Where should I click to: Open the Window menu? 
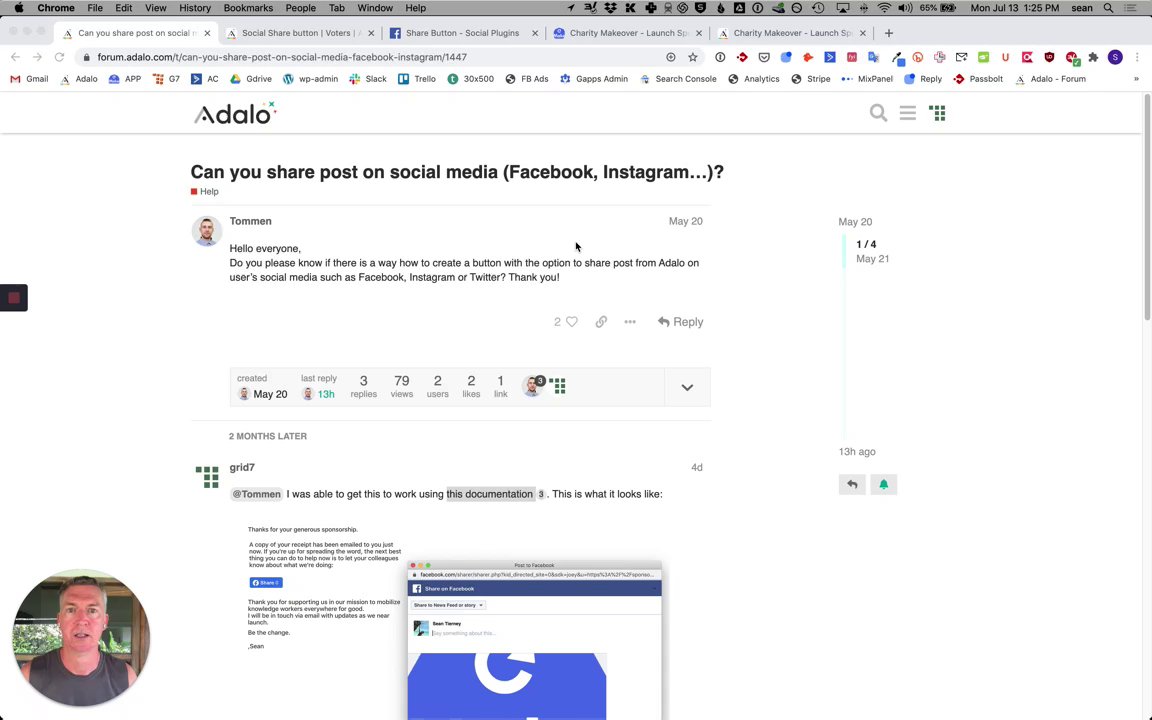(x=375, y=8)
